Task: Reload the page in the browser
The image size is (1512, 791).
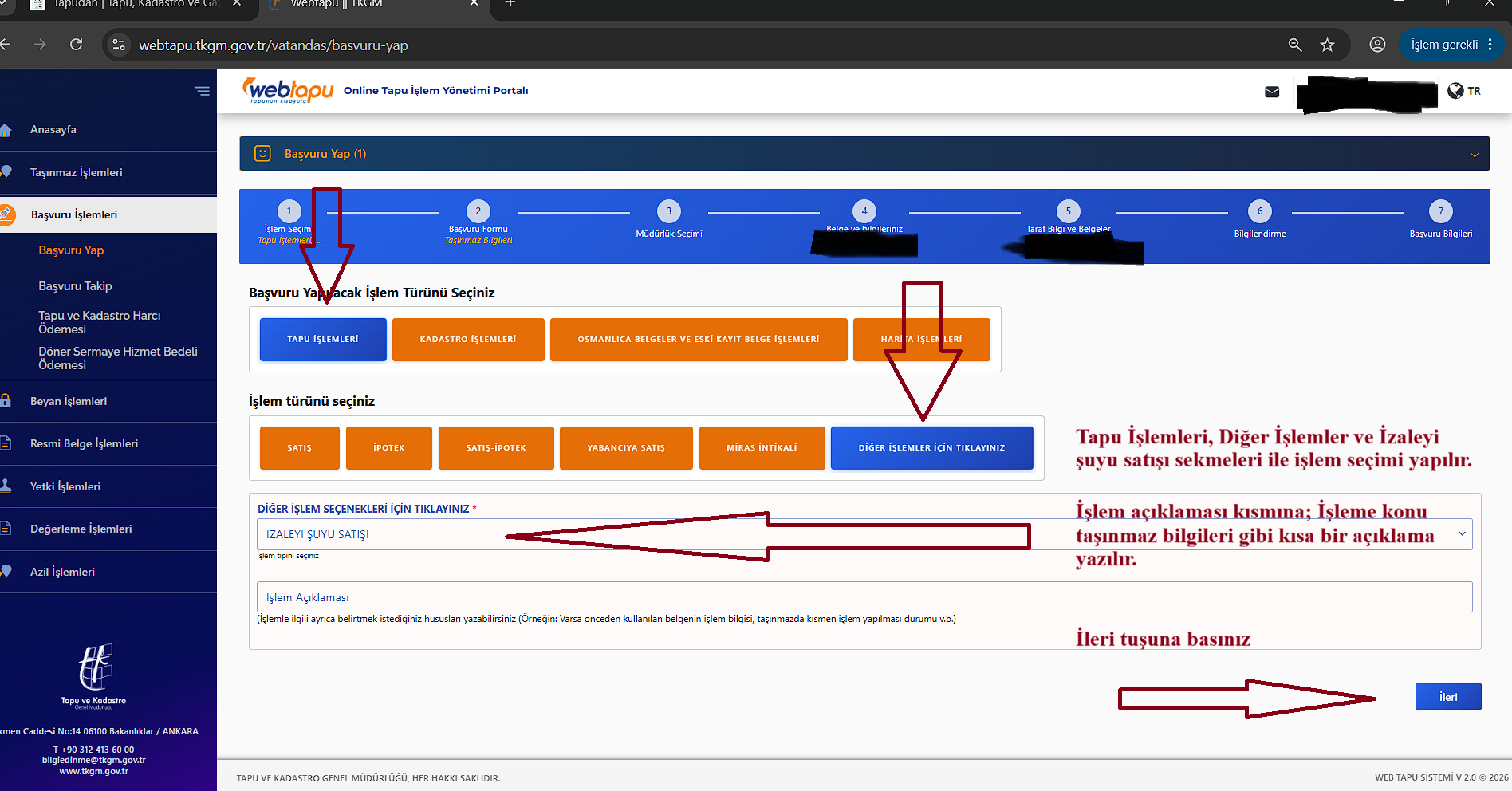Action: (76, 45)
